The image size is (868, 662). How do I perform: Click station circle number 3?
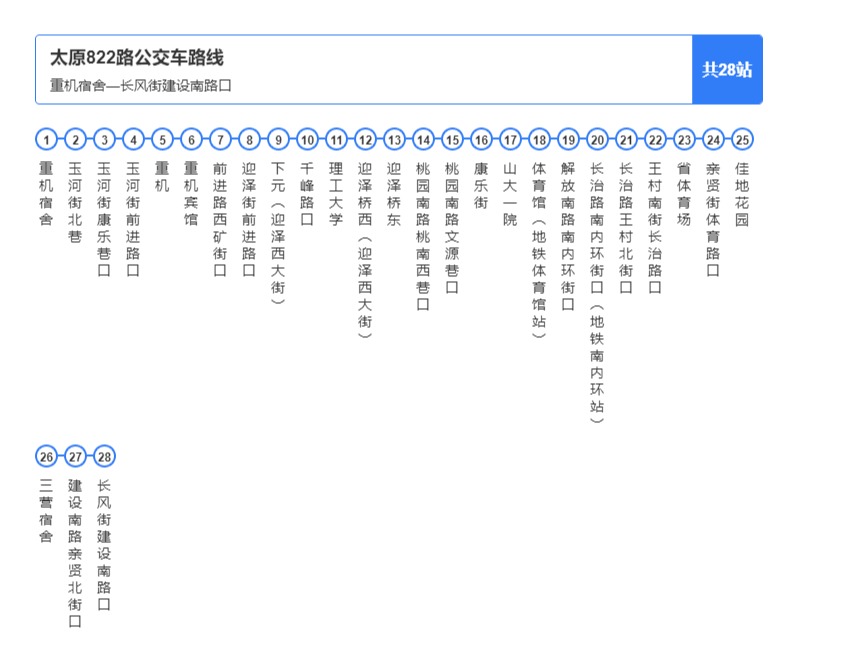[x=105, y=139]
